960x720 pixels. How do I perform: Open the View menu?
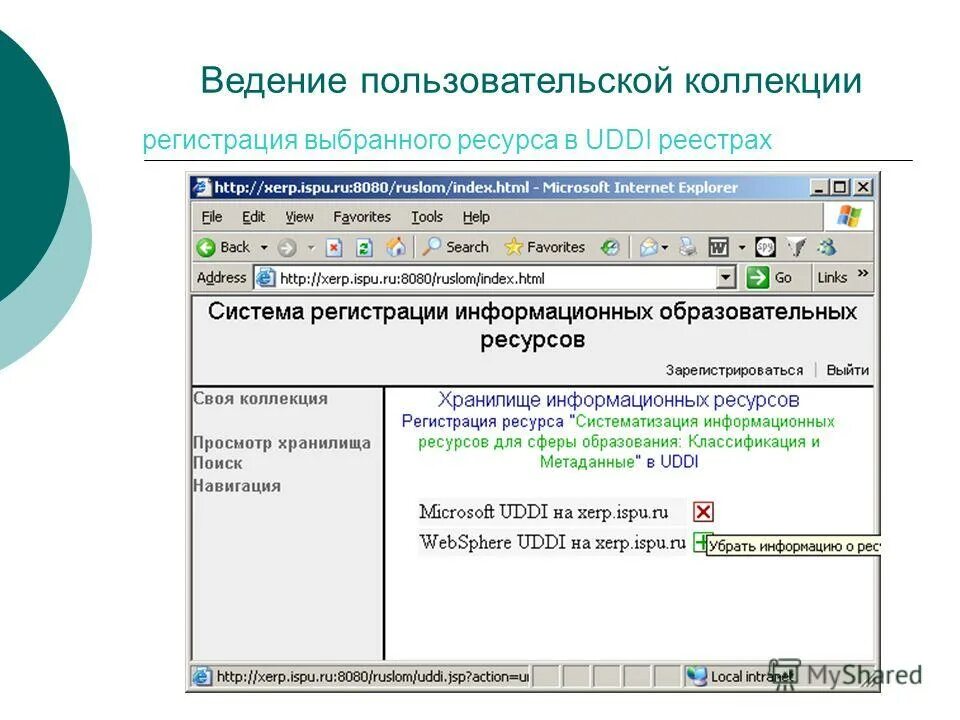click(298, 216)
